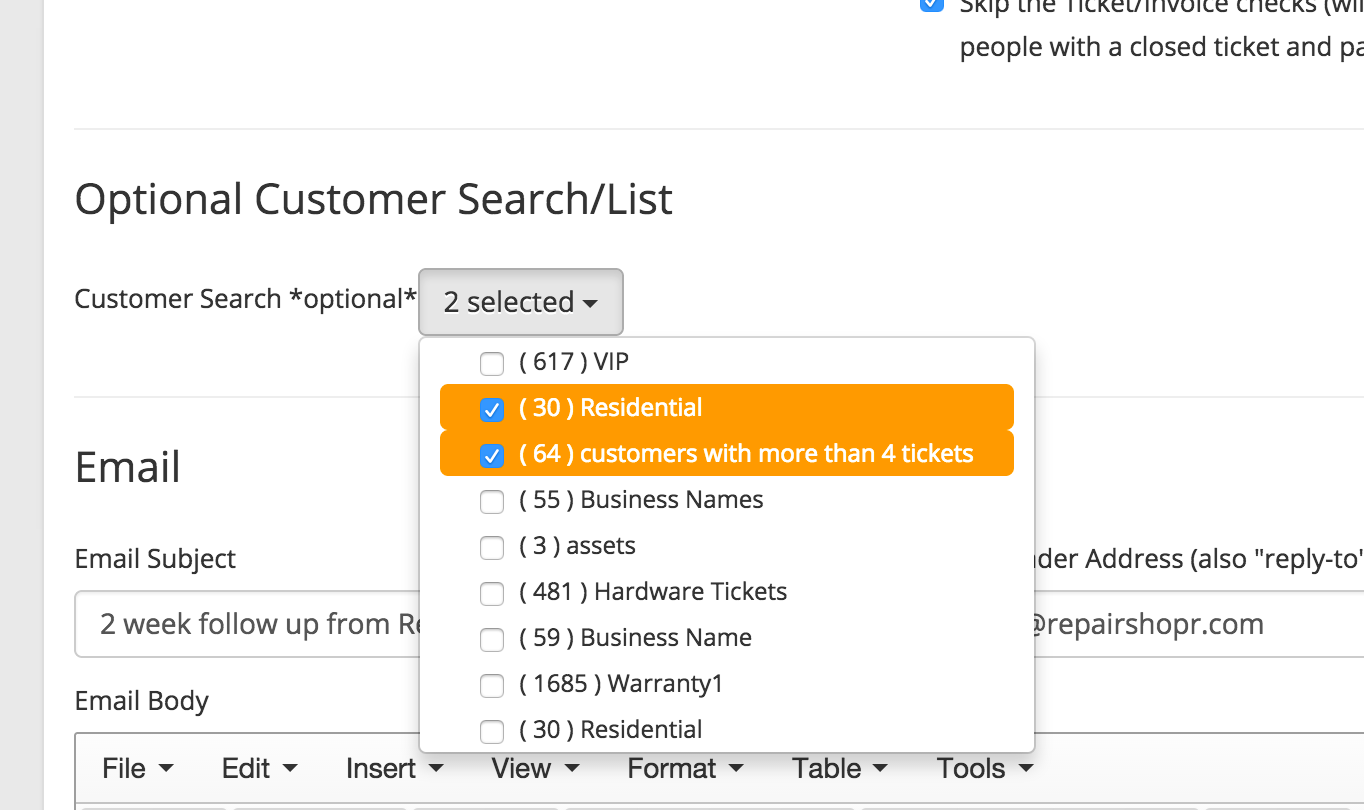Open the Table menu
1364x810 pixels.
pos(839,768)
